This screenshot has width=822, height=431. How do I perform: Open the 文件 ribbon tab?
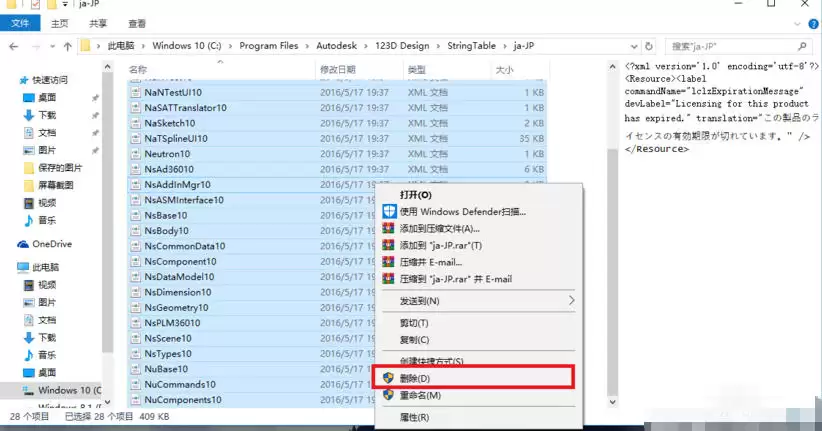click(20, 24)
